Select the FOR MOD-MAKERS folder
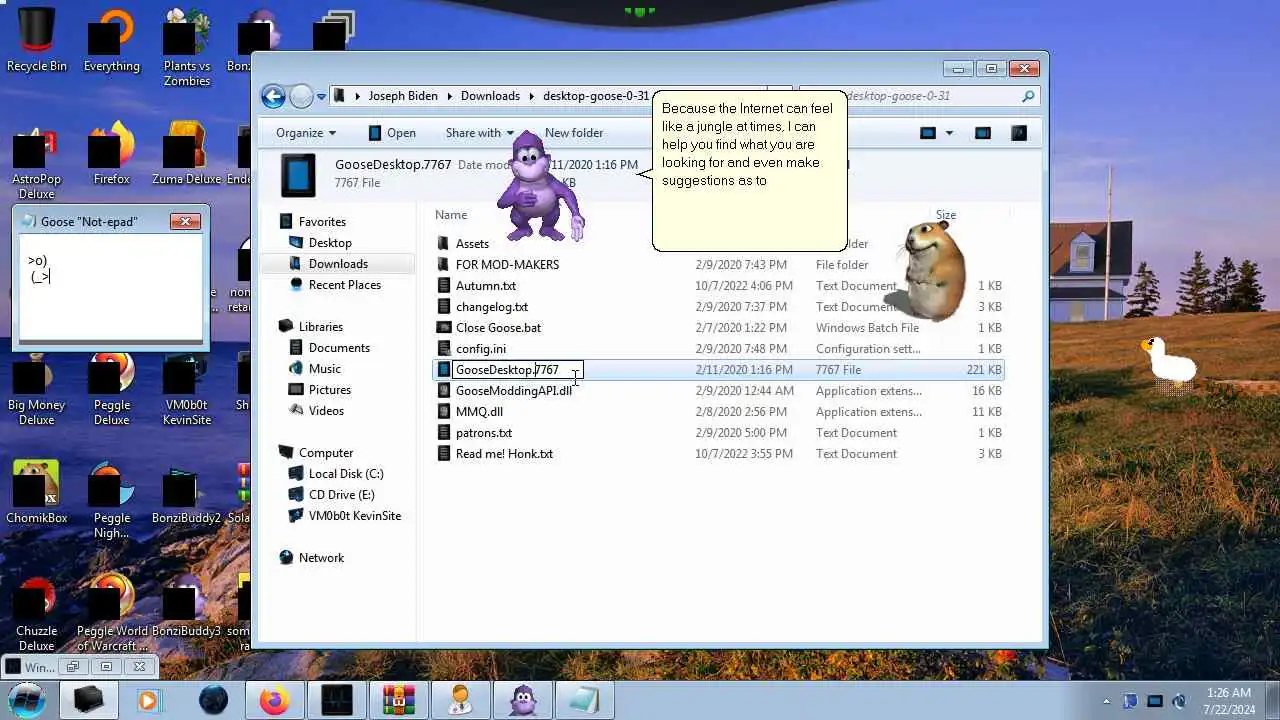Viewport: 1280px width, 720px height. 507,265
